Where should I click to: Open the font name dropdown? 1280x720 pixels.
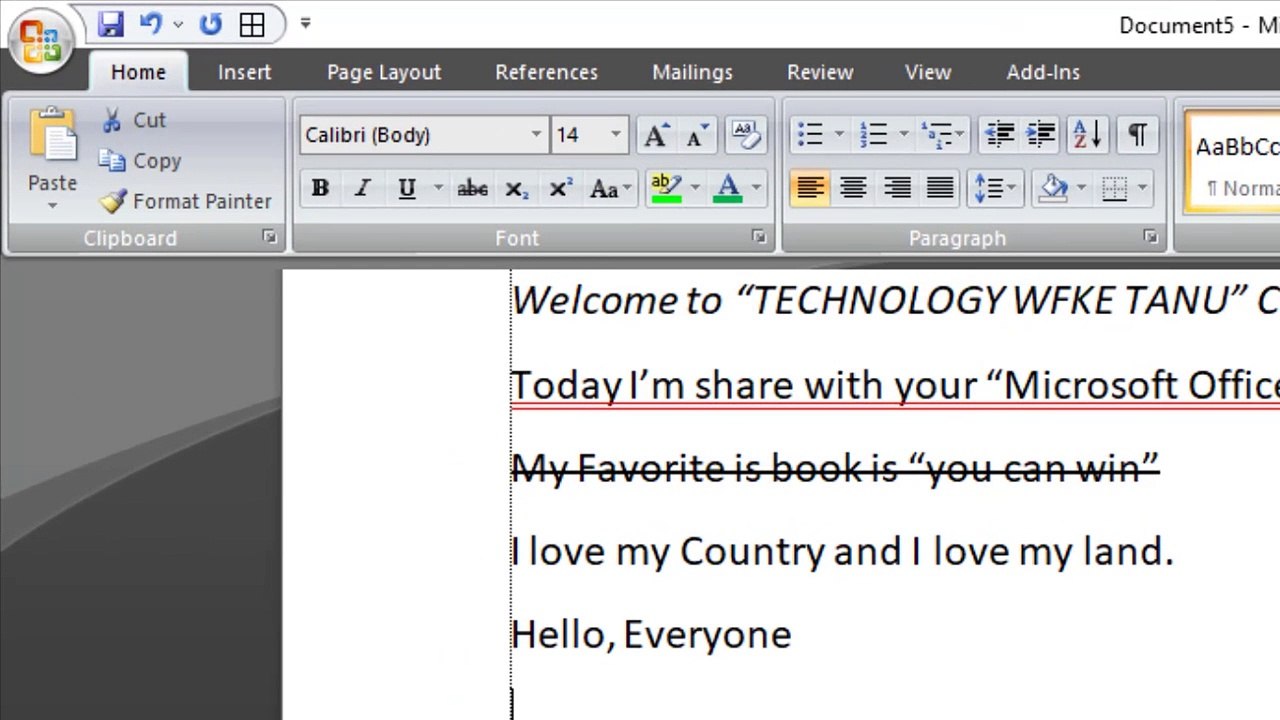pyautogui.click(x=536, y=135)
